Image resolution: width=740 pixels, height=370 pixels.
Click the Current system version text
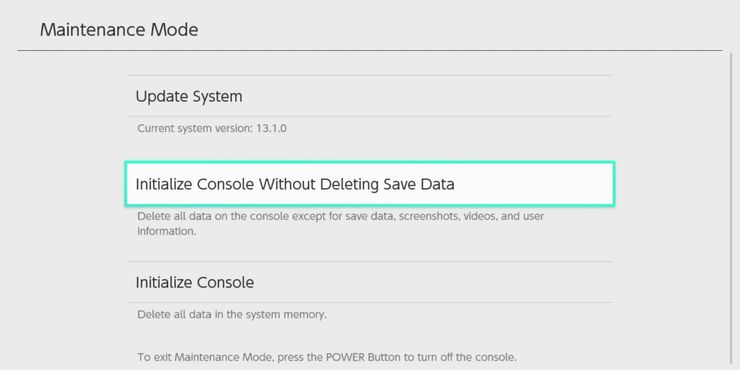212,128
